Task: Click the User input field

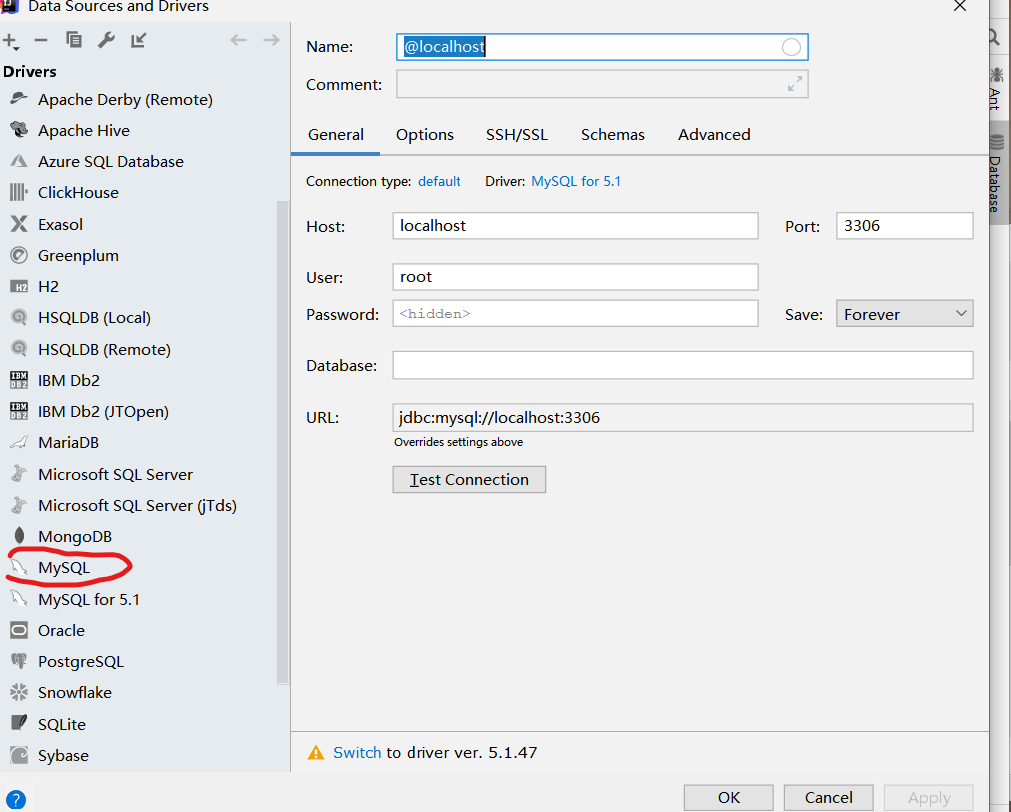Action: [x=575, y=277]
